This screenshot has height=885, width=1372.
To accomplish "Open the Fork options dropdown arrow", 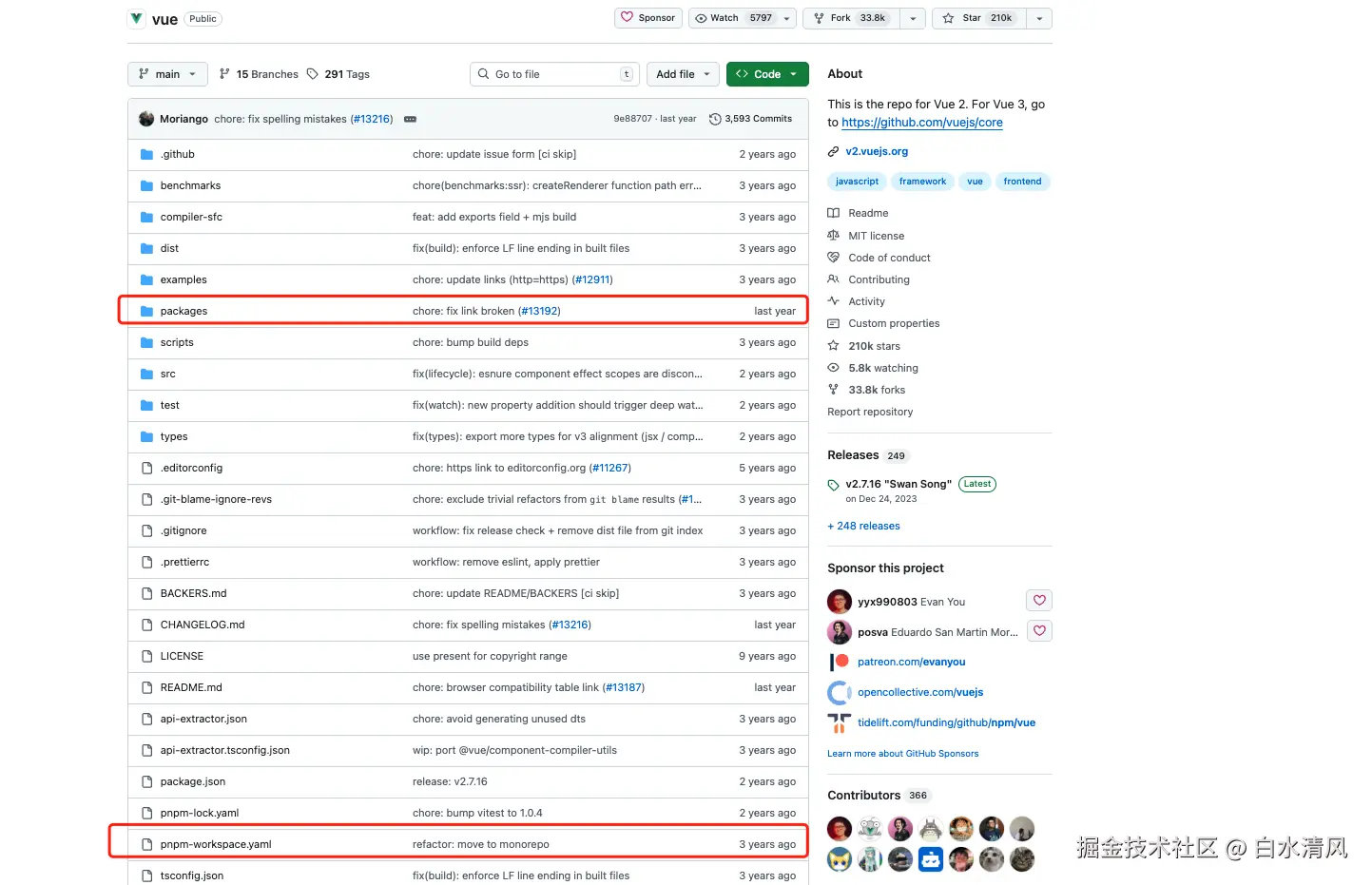I will (913, 18).
